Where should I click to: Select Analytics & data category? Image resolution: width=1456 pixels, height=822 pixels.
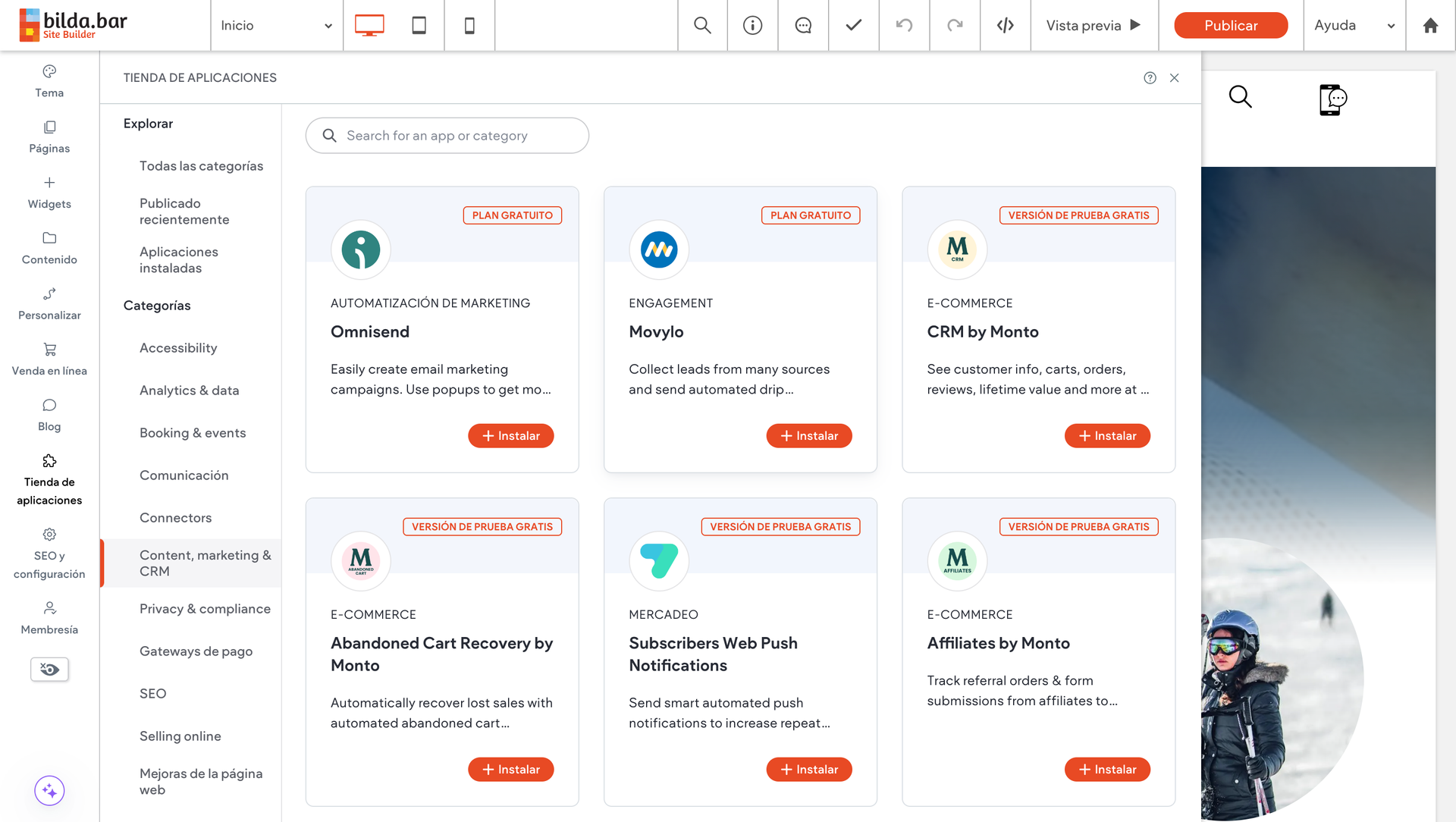coord(189,390)
